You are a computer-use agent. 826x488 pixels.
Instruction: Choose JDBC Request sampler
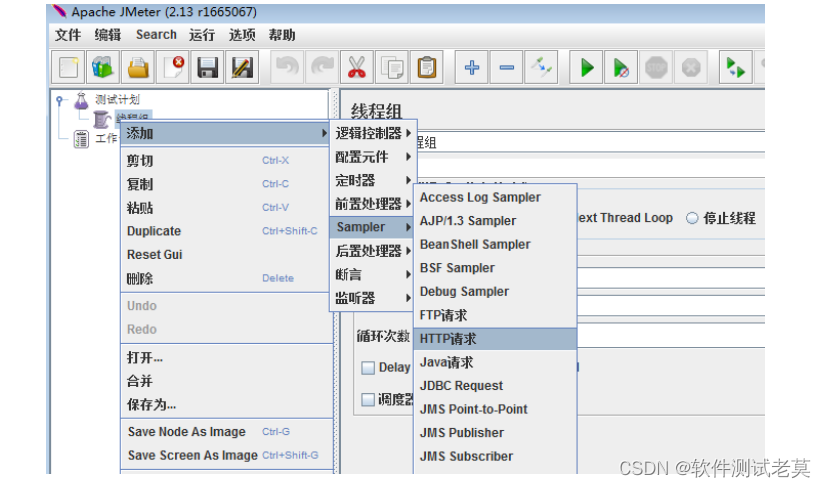coord(495,386)
